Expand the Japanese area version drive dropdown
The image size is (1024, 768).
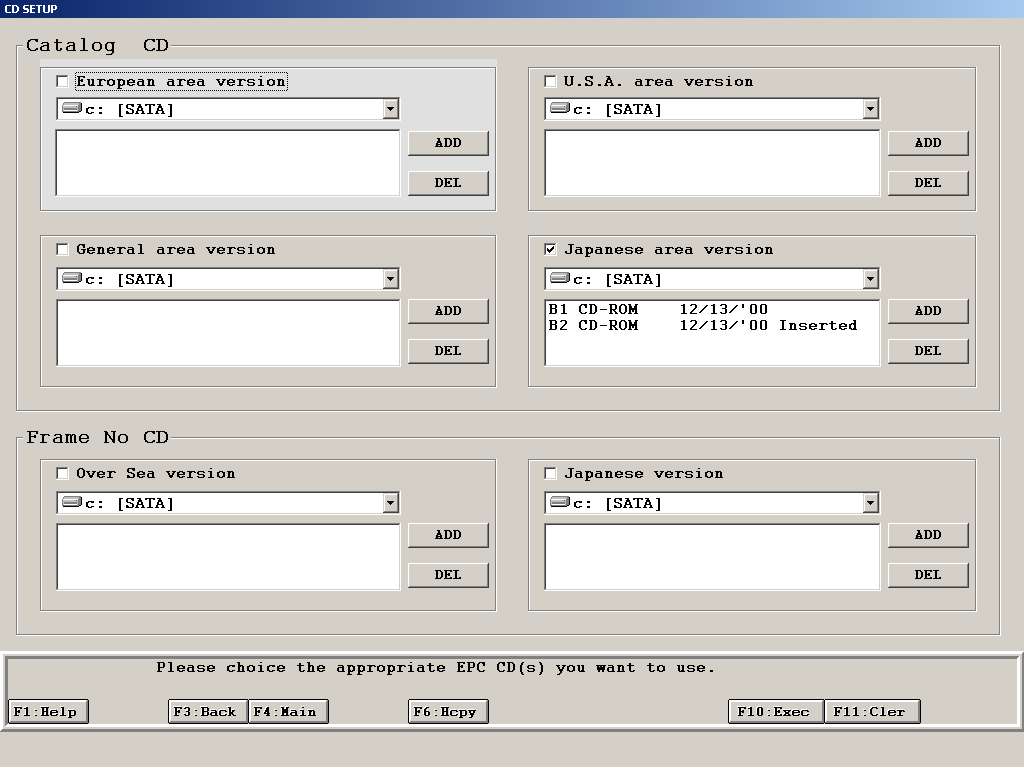pyautogui.click(x=870, y=279)
